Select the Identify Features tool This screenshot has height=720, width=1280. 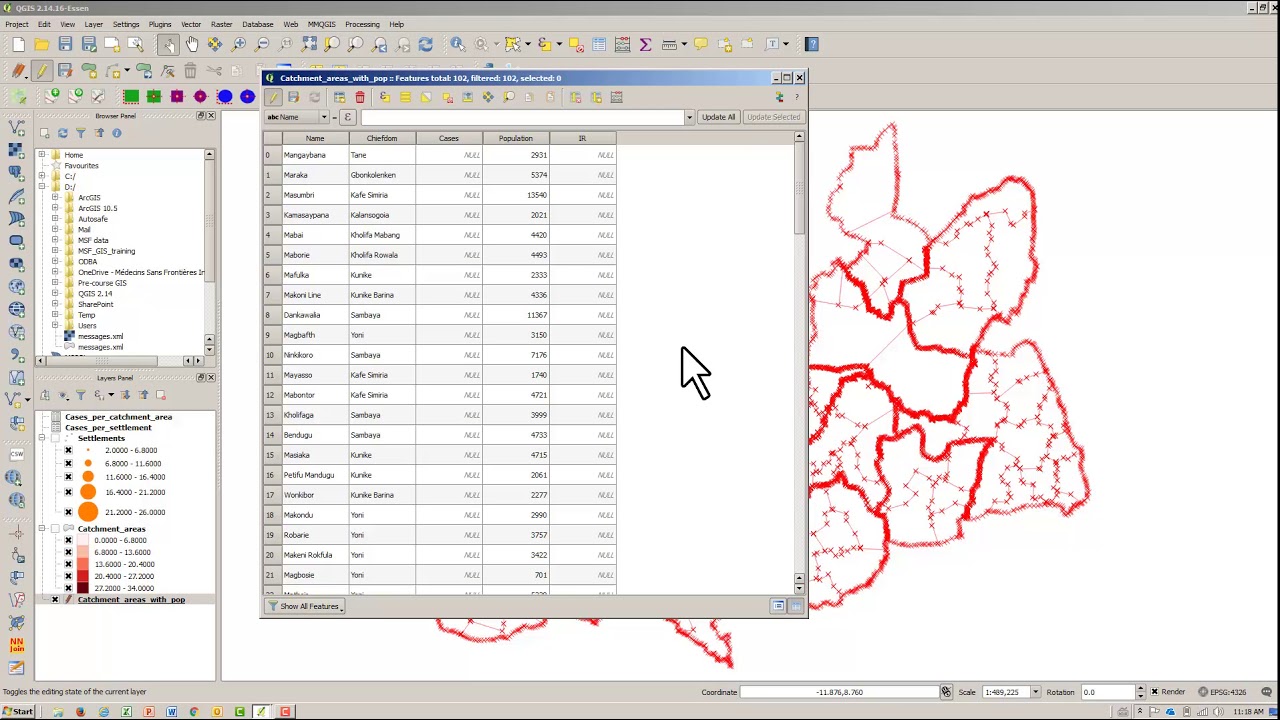click(x=457, y=44)
